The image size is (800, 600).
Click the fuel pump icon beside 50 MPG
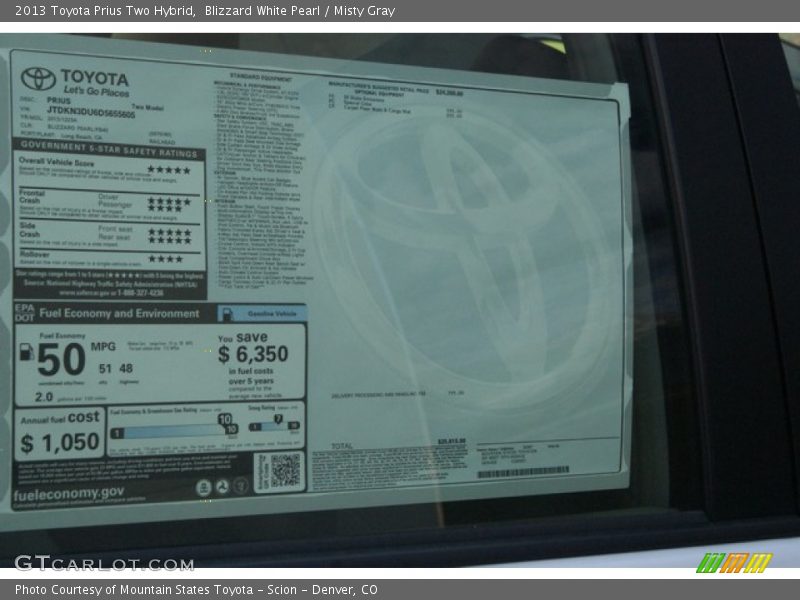26,351
